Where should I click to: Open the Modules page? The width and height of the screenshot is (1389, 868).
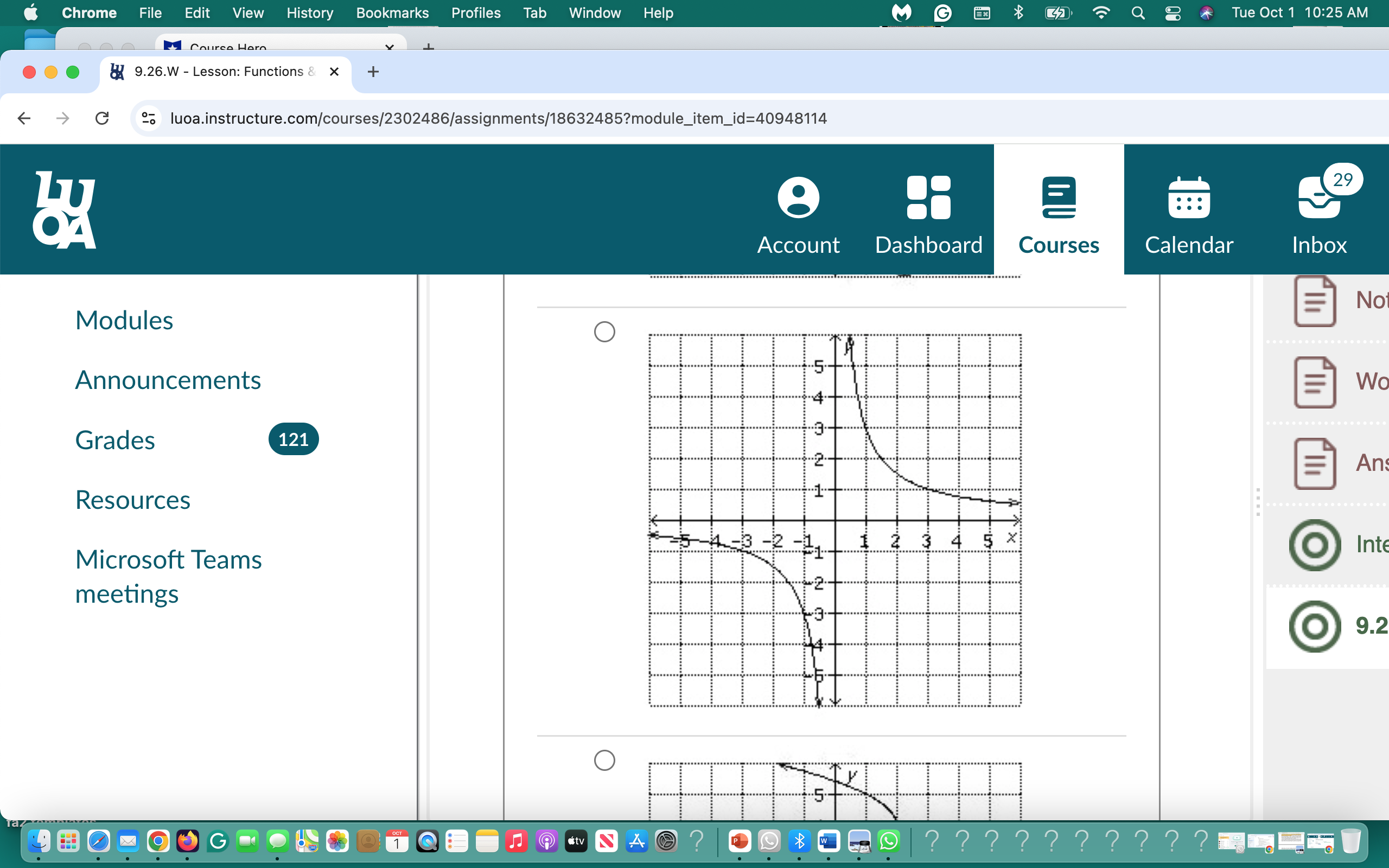coord(124,320)
